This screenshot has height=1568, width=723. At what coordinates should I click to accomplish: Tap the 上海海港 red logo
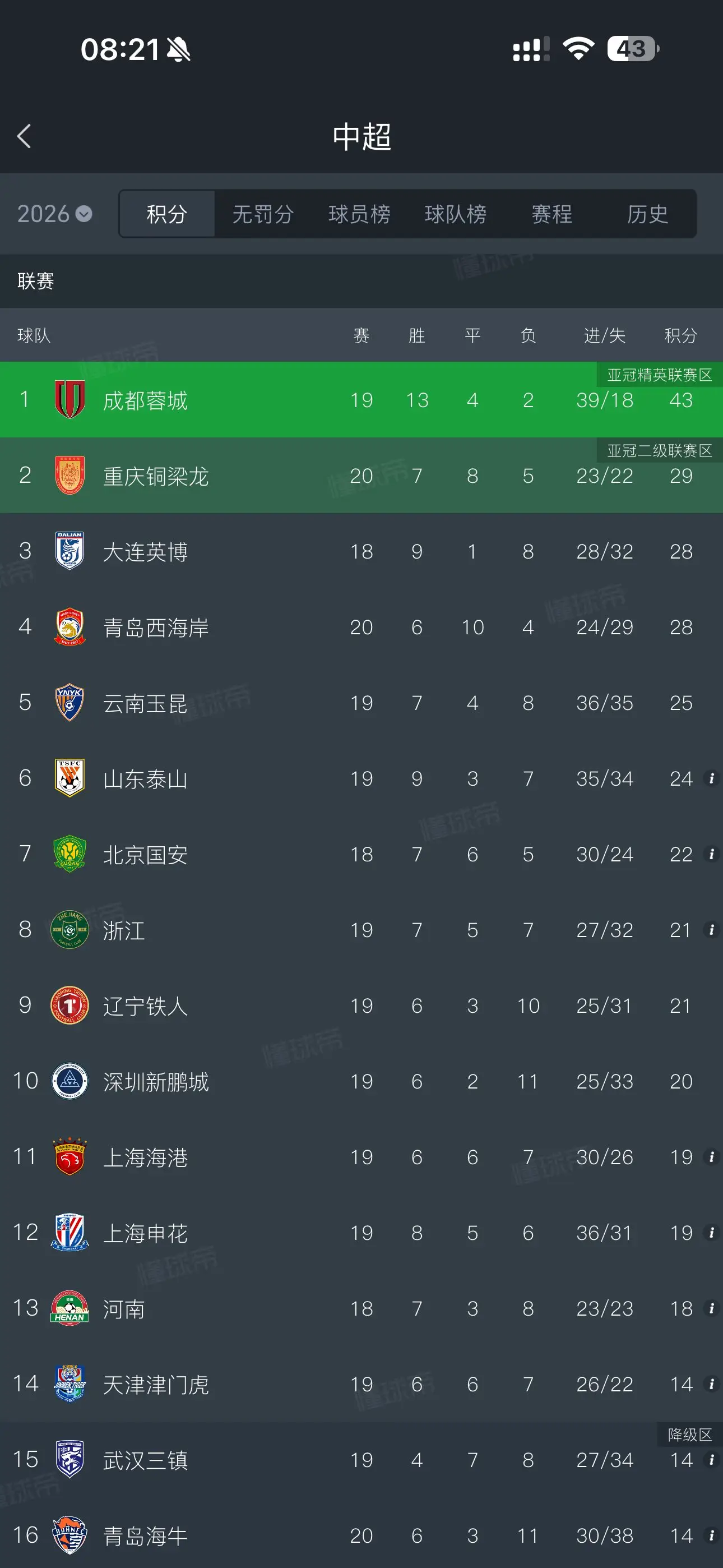click(69, 1156)
